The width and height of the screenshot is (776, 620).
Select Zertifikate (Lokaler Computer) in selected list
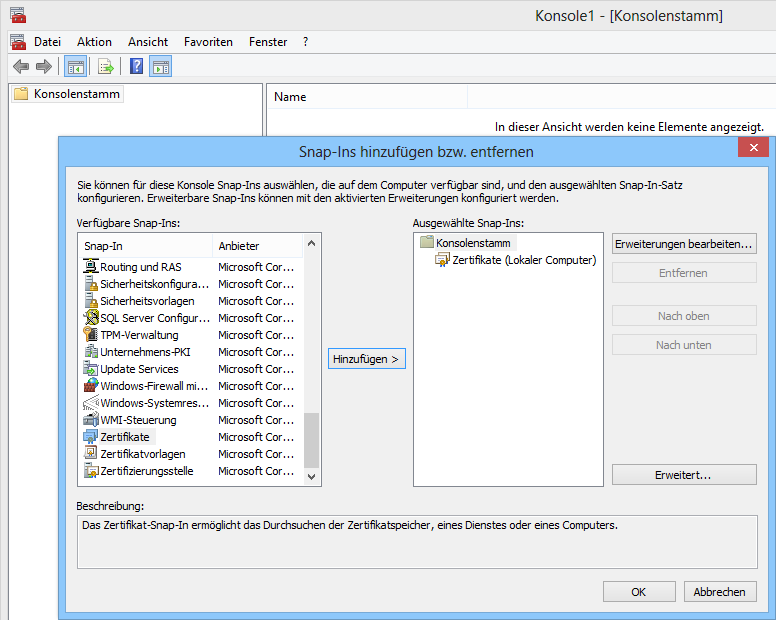click(x=523, y=260)
